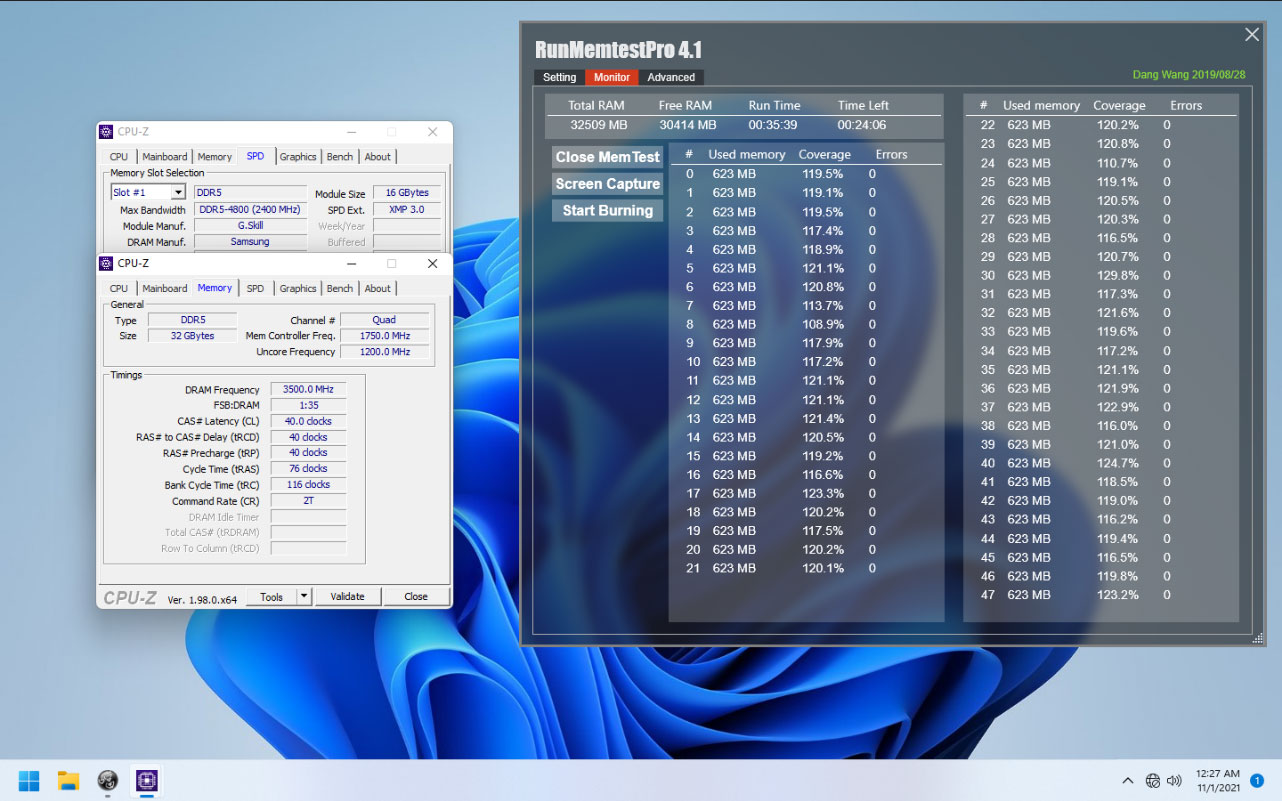Image resolution: width=1282 pixels, height=801 pixels.
Task: Click the Close MemTest button
Action: [607, 157]
